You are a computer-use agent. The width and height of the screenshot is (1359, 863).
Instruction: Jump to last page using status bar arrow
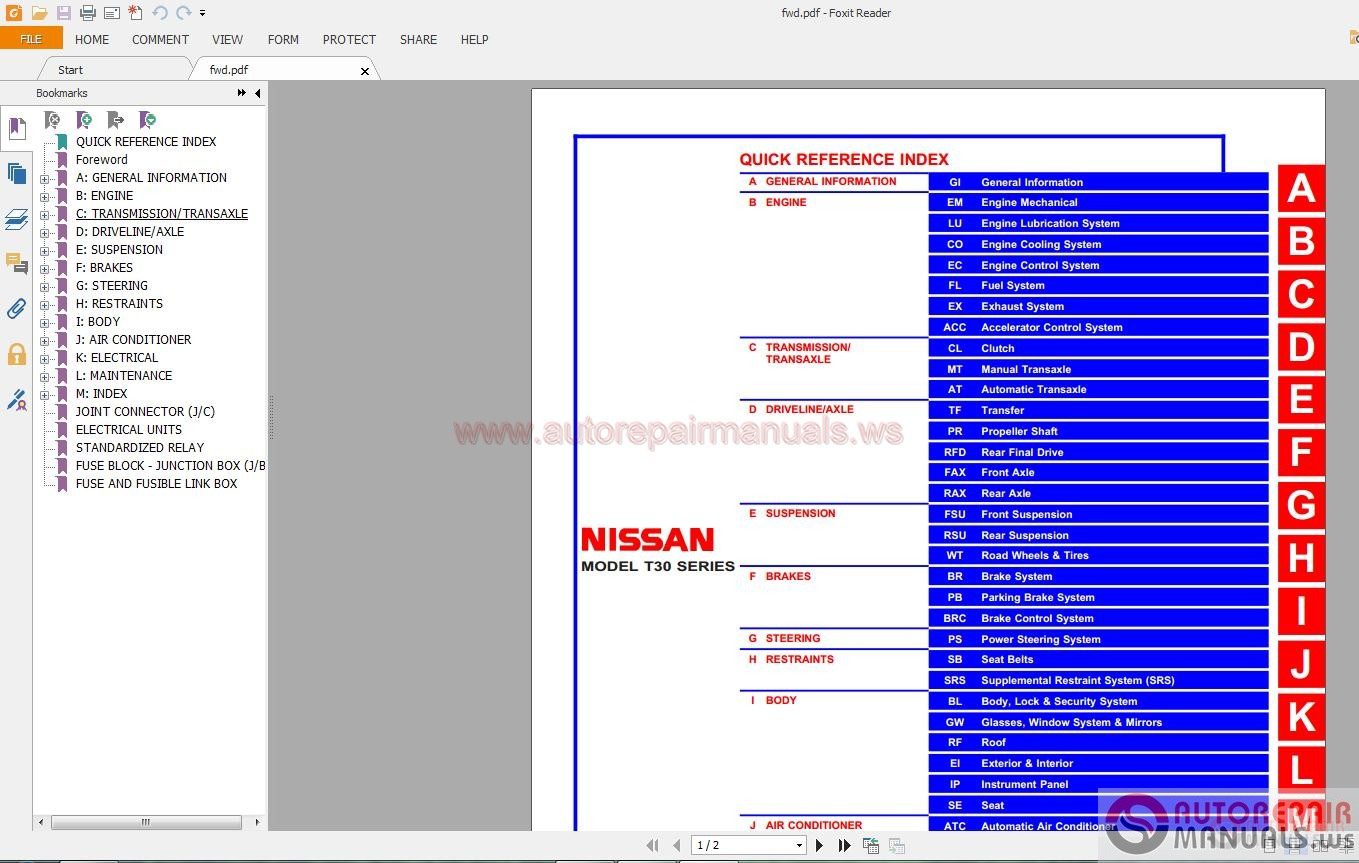click(x=845, y=845)
